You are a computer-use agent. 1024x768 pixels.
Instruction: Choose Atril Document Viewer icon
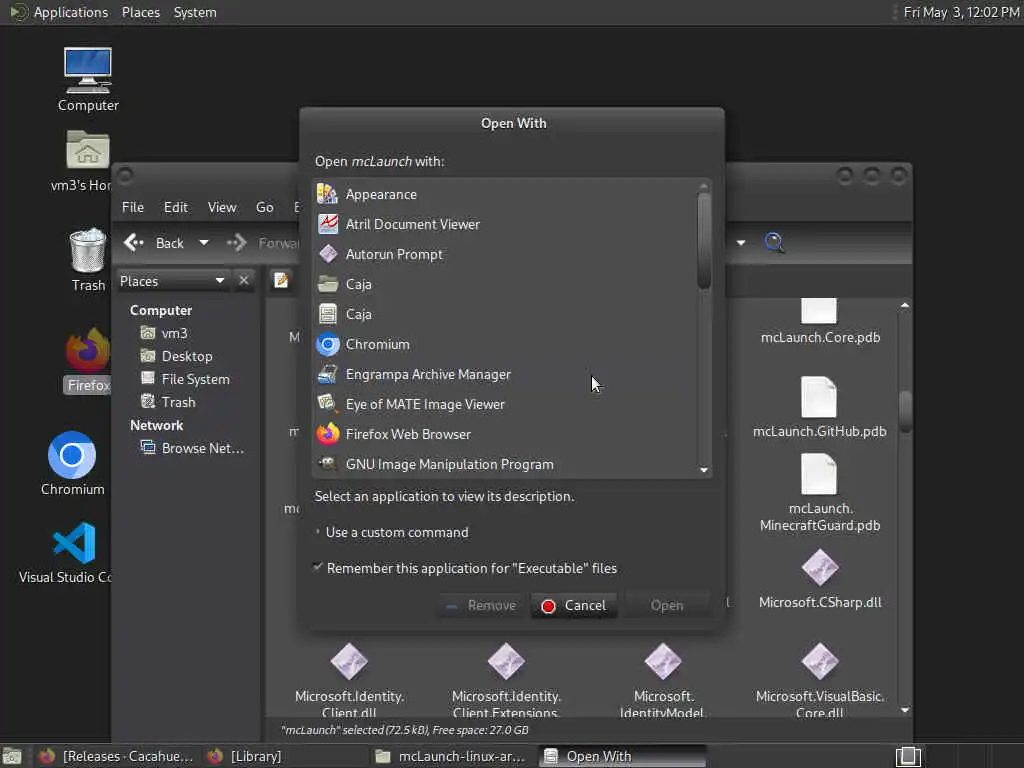point(328,224)
